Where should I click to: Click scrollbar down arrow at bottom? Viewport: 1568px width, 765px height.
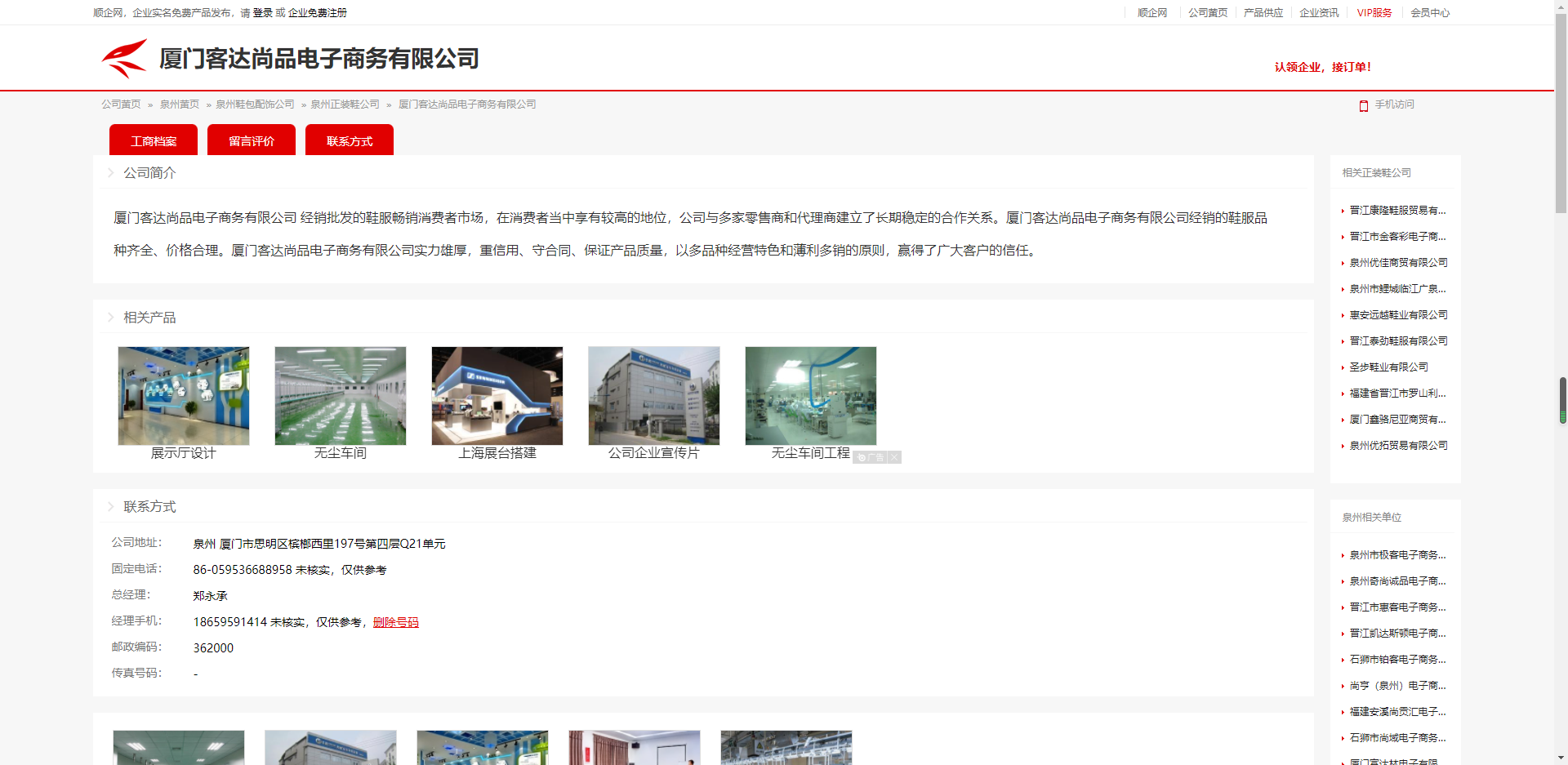pyautogui.click(x=1561, y=758)
